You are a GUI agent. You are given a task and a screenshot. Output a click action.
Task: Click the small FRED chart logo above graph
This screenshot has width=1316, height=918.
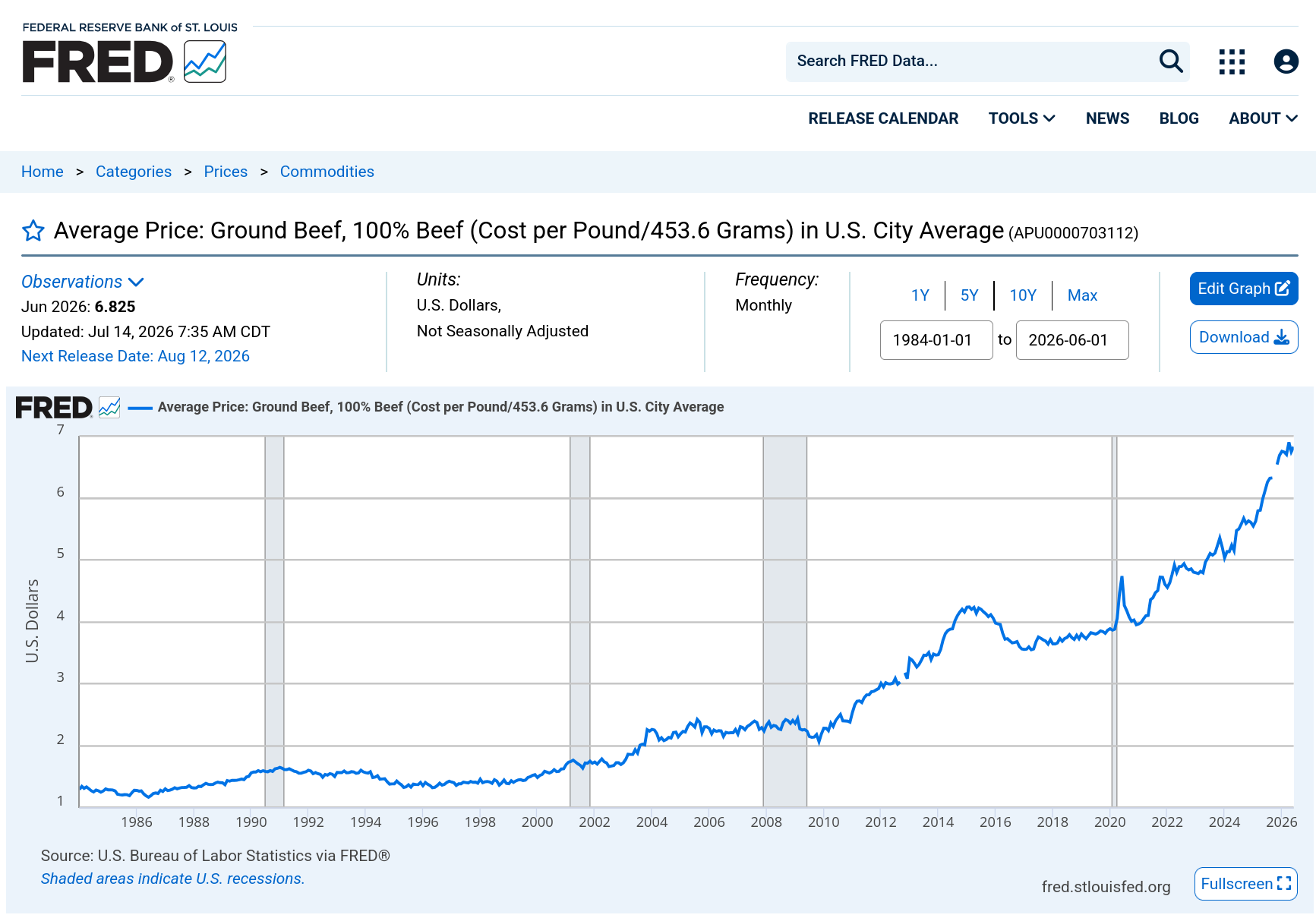click(x=68, y=408)
